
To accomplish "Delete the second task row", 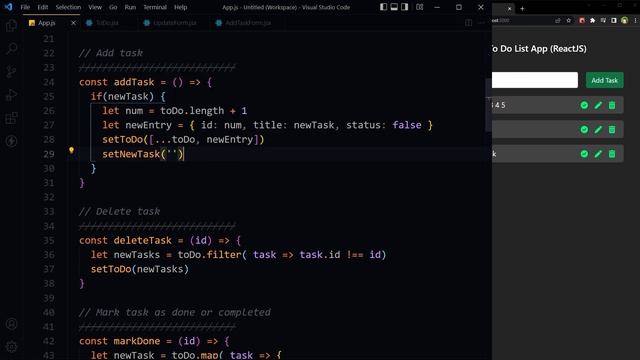I will [x=612, y=130].
